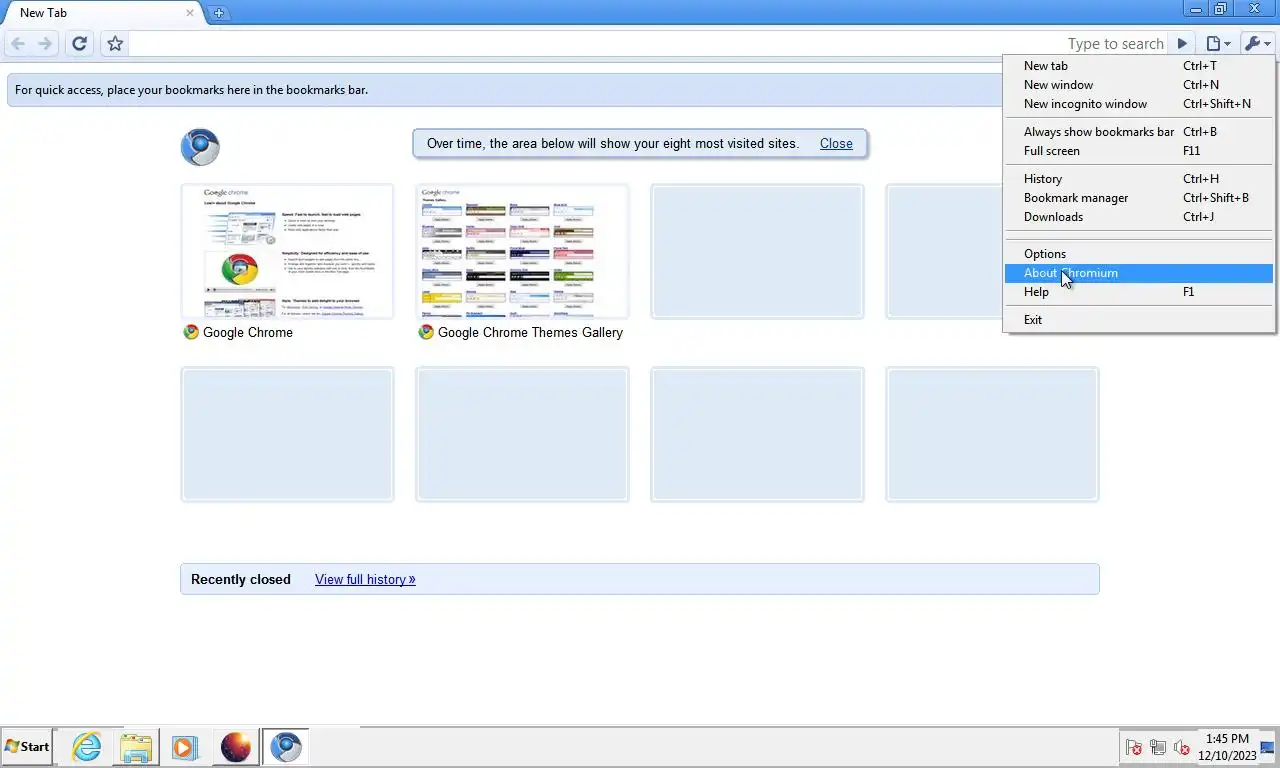Viewport: 1280px width, 768px height.
Task: Reload the page with the refresh icon
Action: [80, 44]
